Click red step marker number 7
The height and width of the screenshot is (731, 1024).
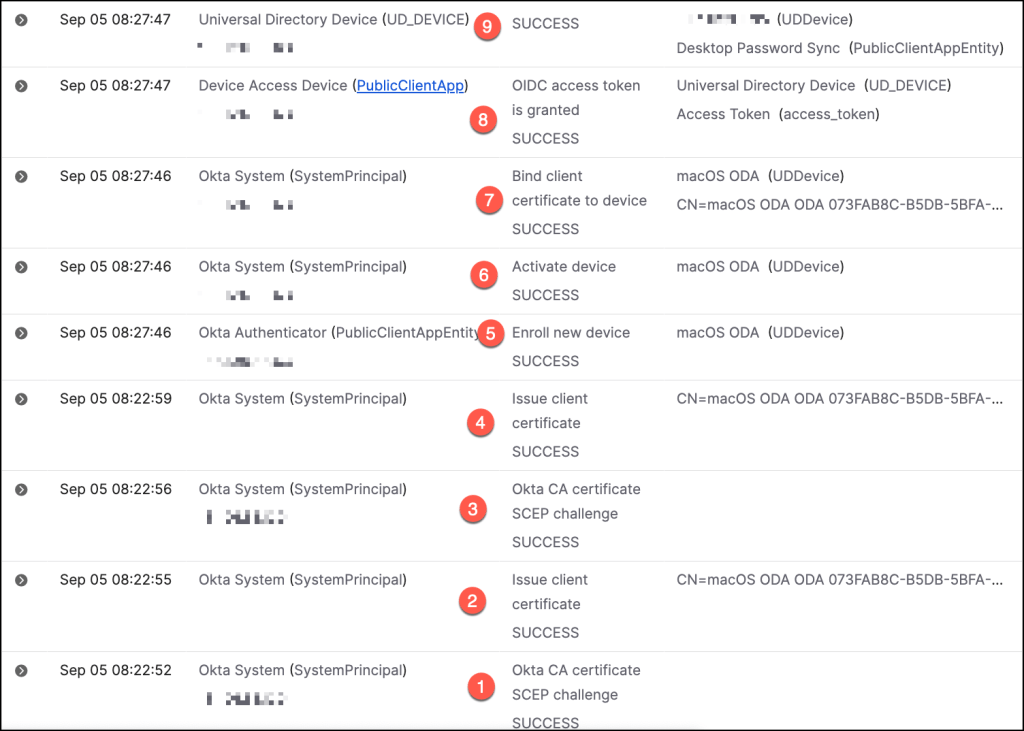coord(488,201)
